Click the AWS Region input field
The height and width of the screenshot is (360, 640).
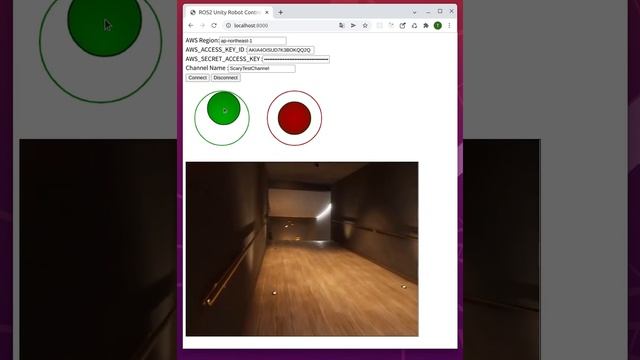[253, 41]
